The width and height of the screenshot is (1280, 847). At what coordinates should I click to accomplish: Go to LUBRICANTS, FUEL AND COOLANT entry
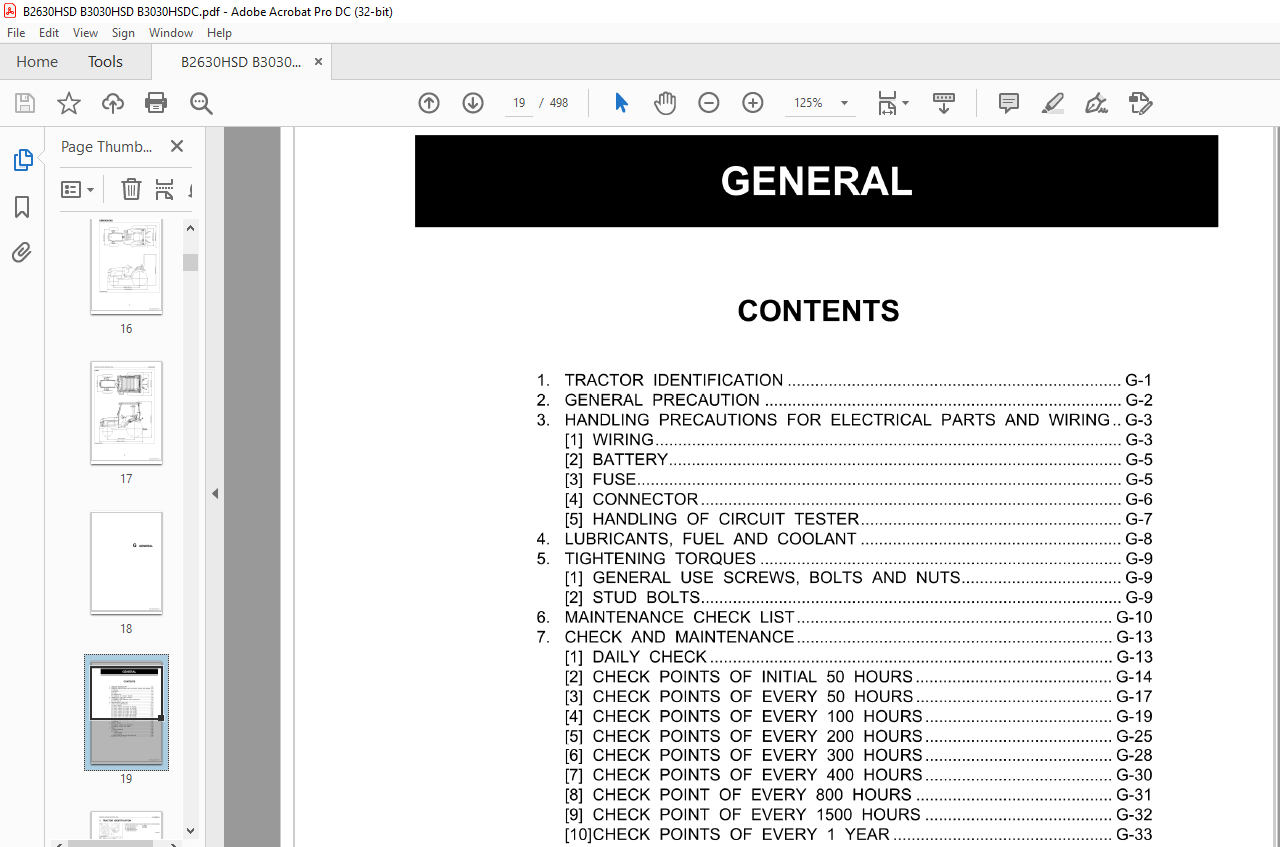coord(844,539)
